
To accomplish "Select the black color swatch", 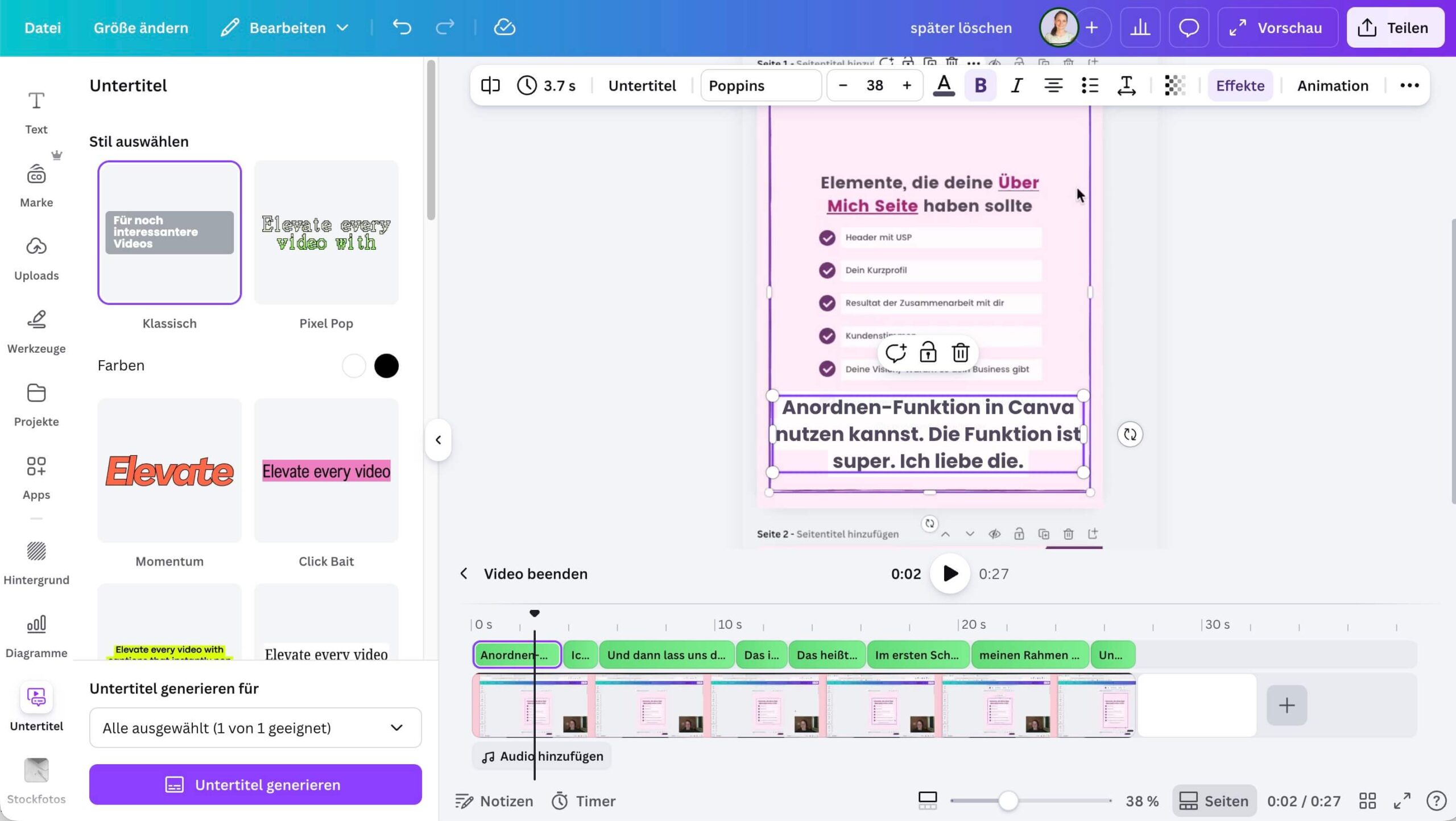I will (x=386, y=366).
